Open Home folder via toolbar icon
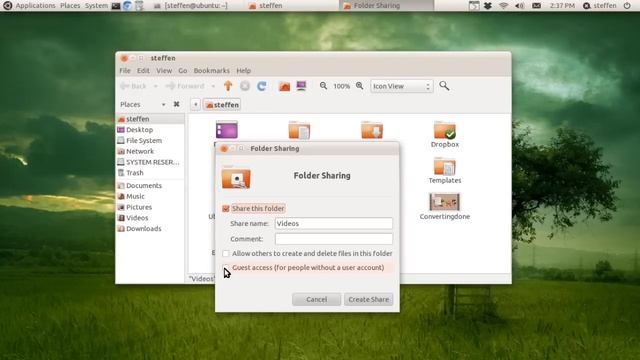640x360 pixels. click(284, 86)
